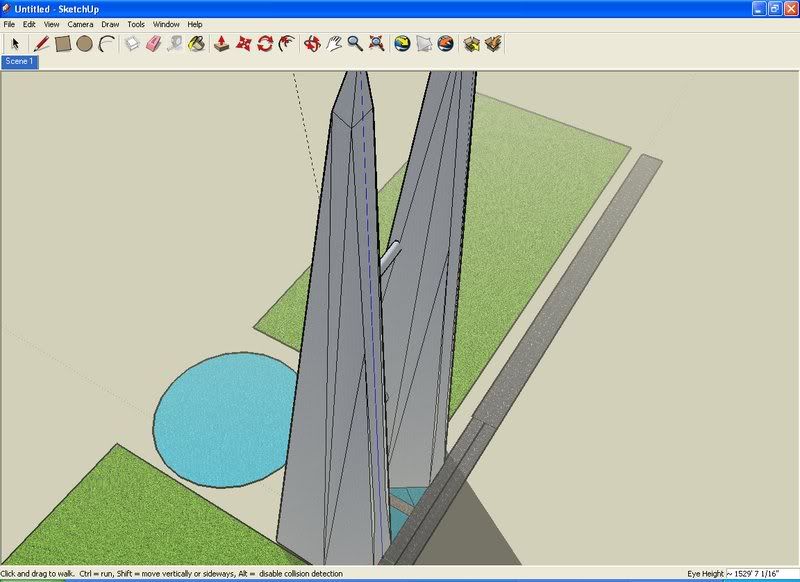The image size is (800, 582).
Task: Select the Pan hand tool
Action: 334,43
